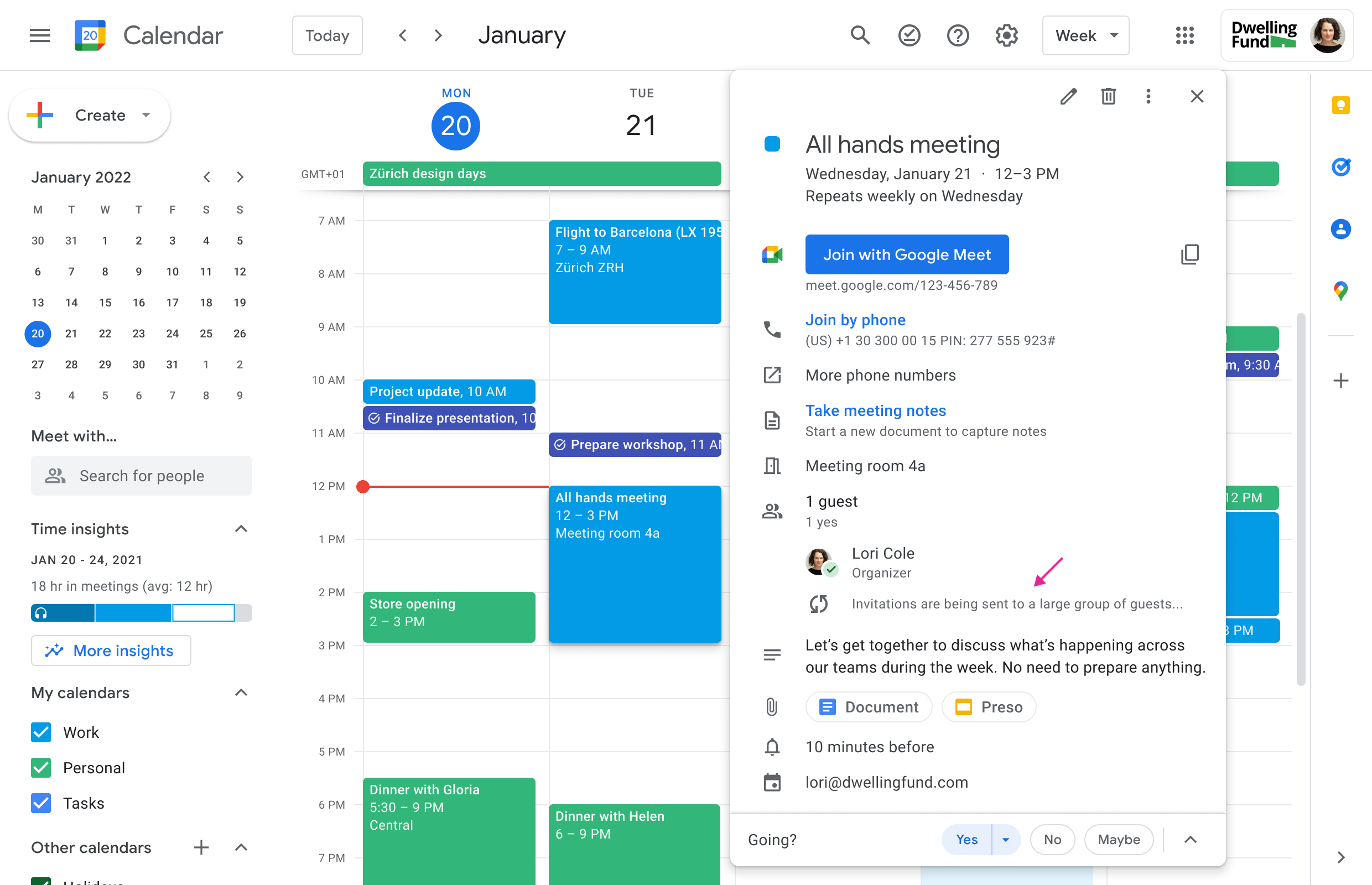The image size is (1372, 885).
Task: Copy Meet link with copy icon
Action: 1190,254
